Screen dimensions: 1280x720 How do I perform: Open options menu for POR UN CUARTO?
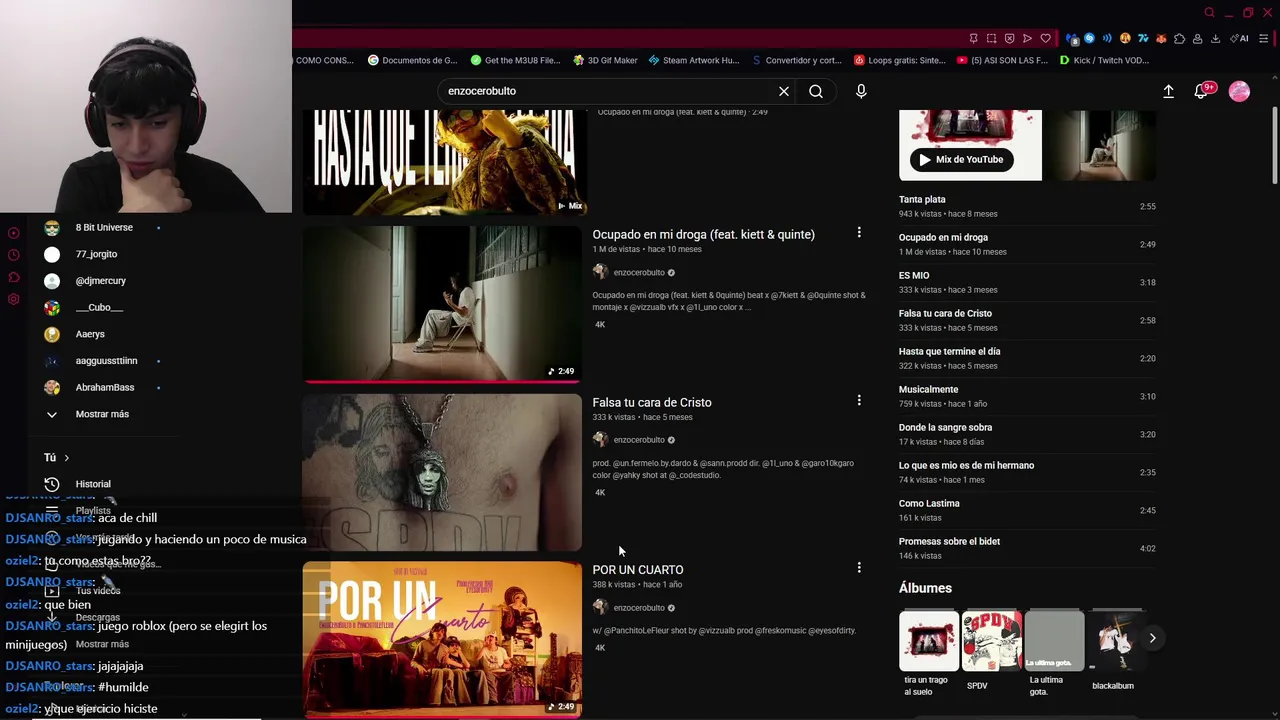(x=858, y=567)
